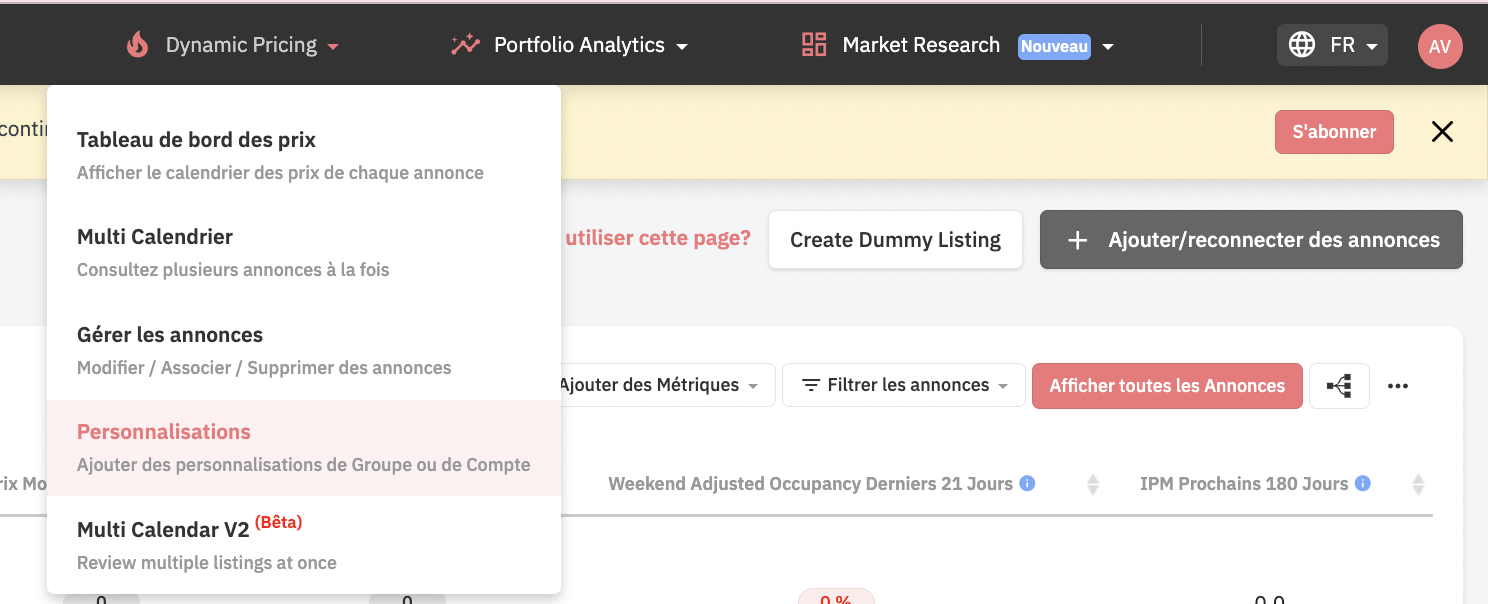The height and width of the screenshot is (604, 1488).
Task: Click info icon beside Weekend Adjusted Occupancy
Action: pos(1027,483)
